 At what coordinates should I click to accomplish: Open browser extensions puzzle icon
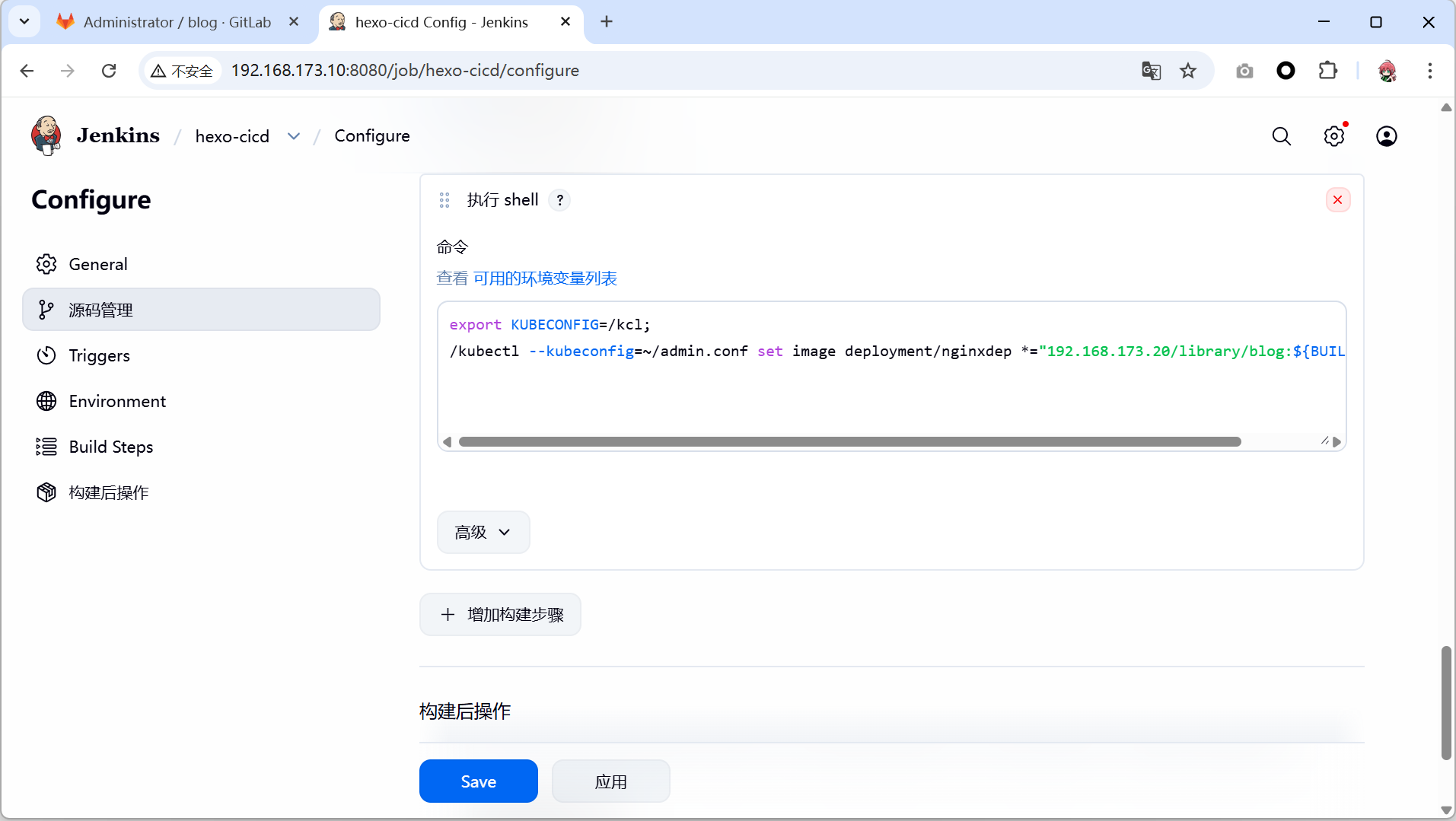pos(1327,71)
